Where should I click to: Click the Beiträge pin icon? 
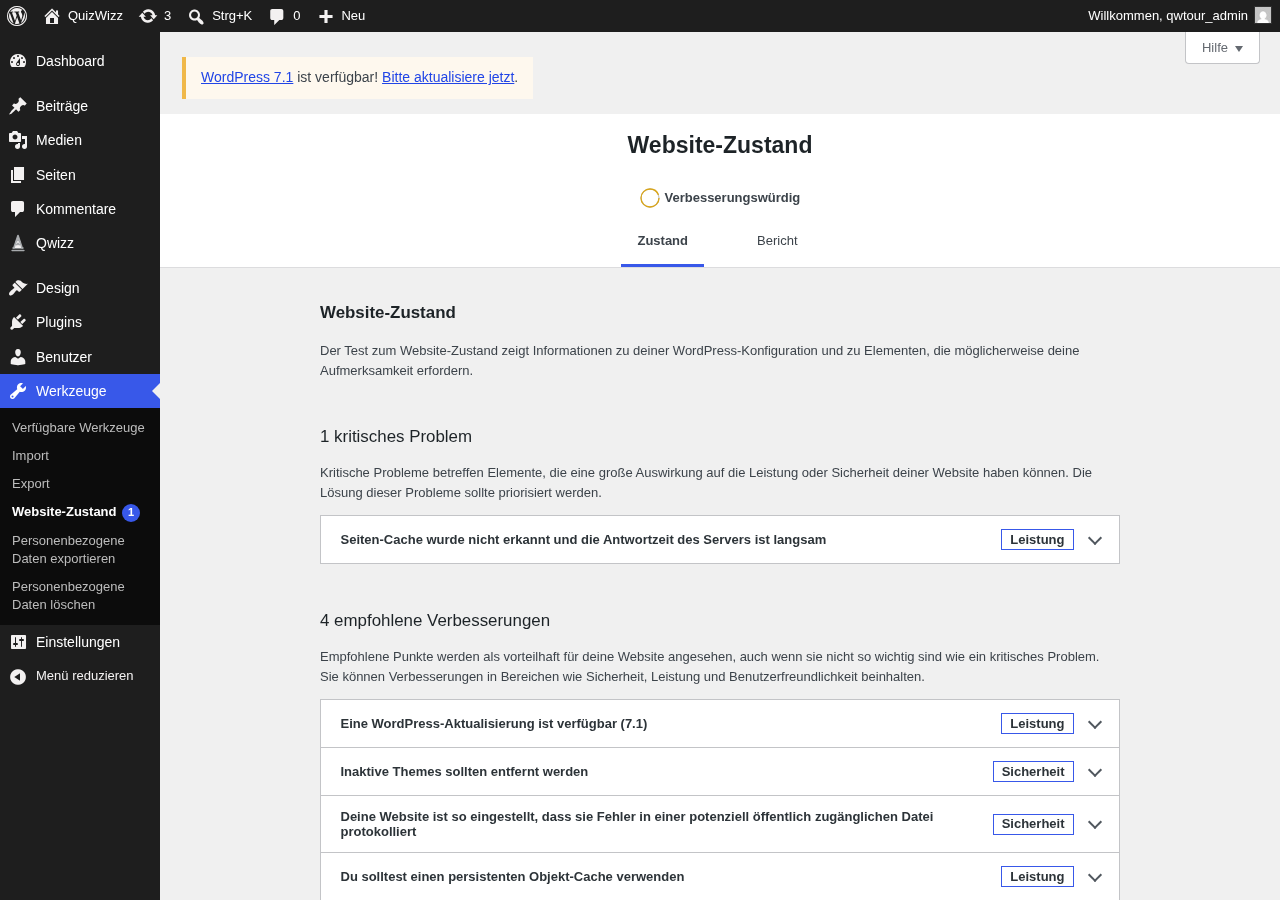tap(18, 106)
